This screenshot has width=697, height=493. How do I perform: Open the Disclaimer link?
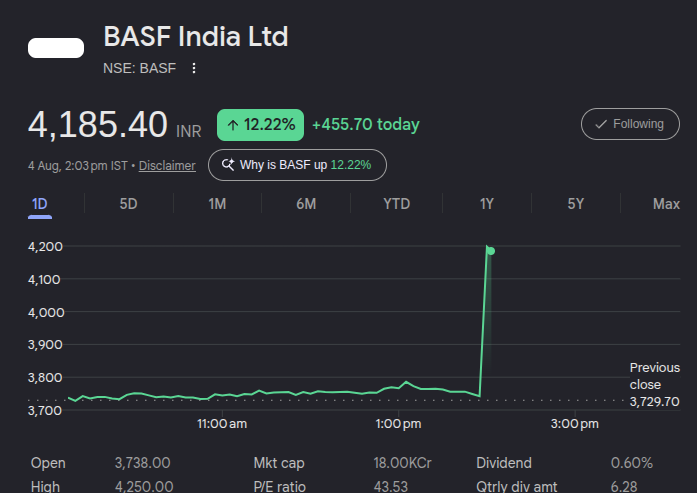pyautogui.click(x=167, y=166)
